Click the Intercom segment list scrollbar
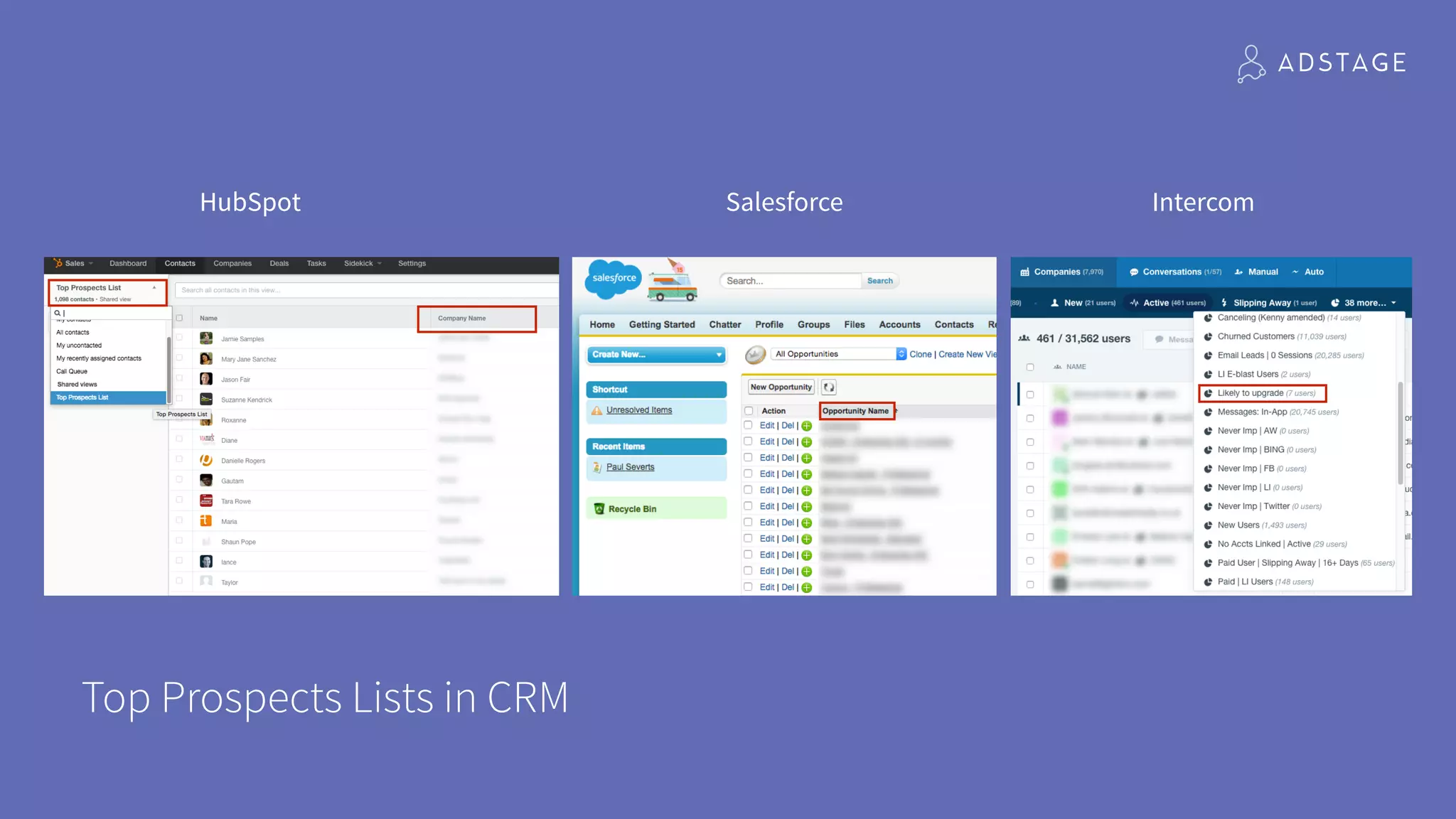This screenshot has height=819, width=1456. point(1401,432)
